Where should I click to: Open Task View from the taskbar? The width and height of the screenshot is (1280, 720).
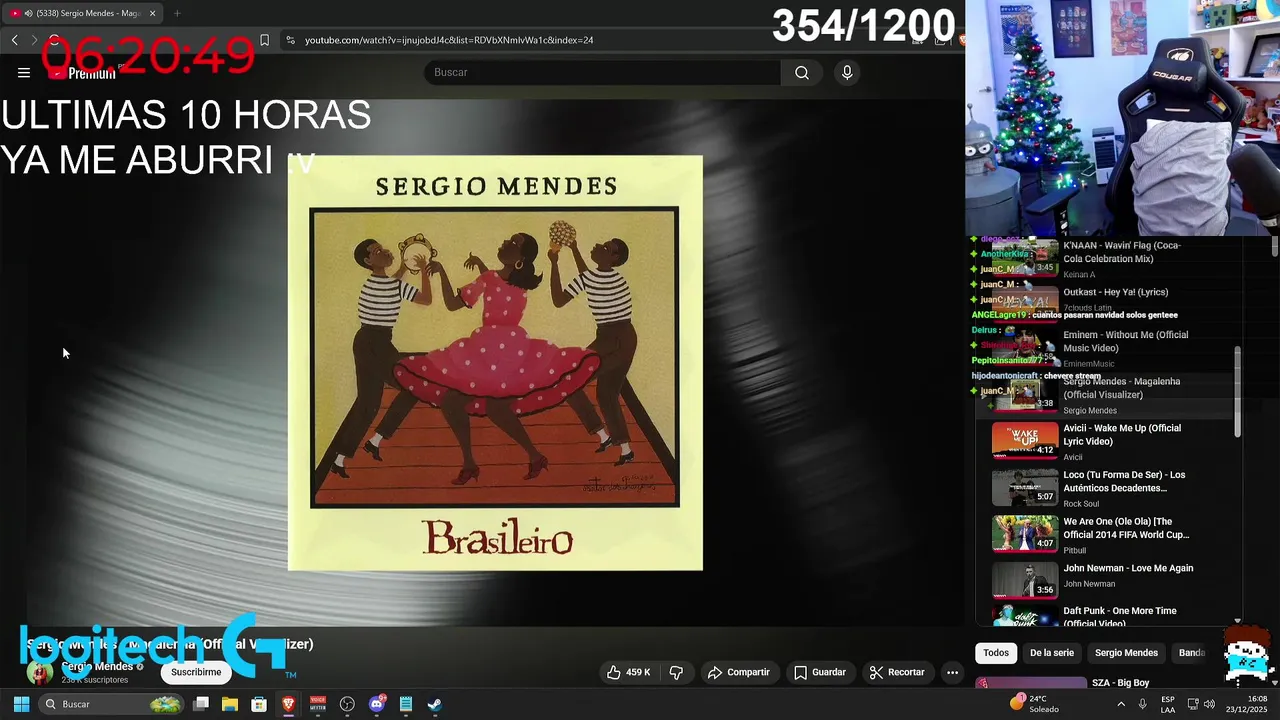point(201,704)
